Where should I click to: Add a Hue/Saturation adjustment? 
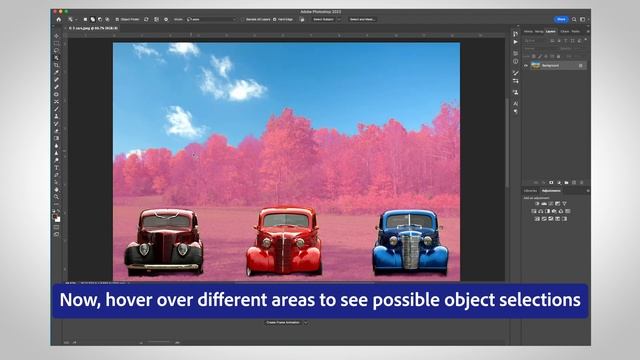click(x=533, y=211)
